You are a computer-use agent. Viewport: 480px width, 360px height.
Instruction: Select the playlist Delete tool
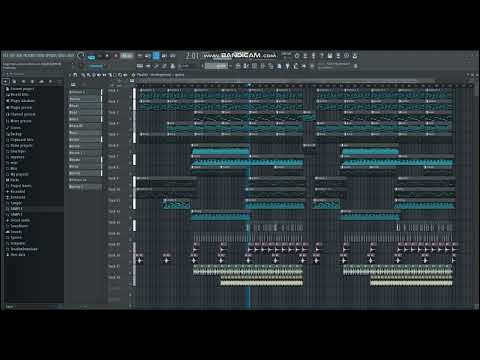pyautogui.click(x=93, y=75)
